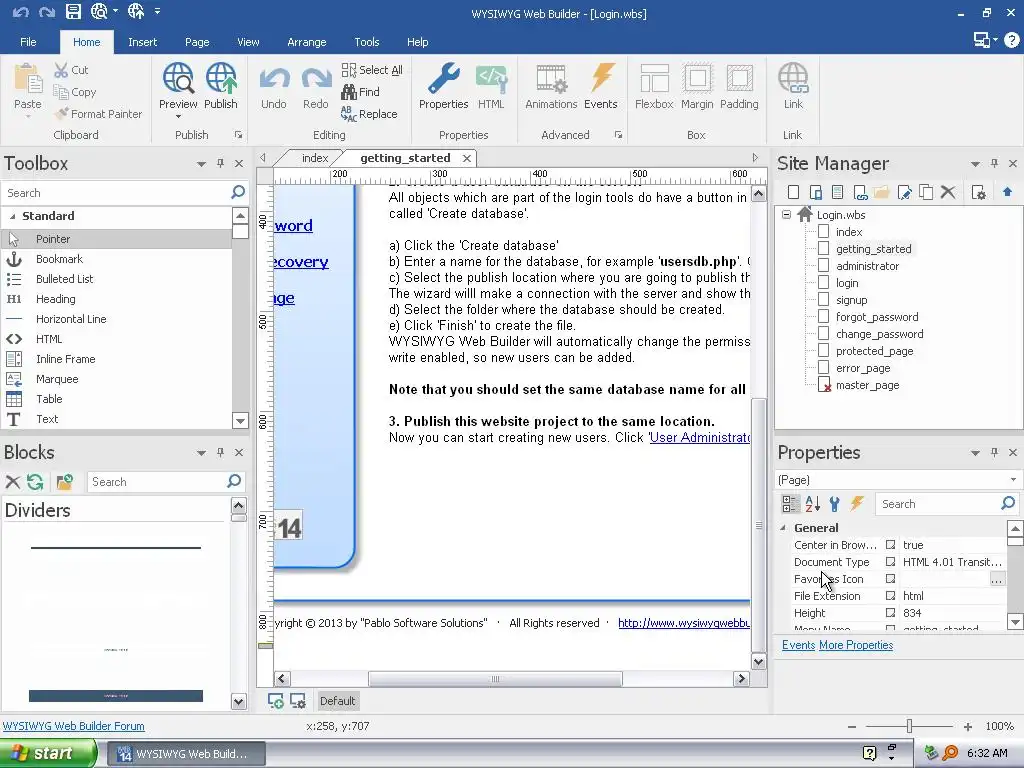This screenshot has height=768, width=1024.
Task: Click the Flexbox icon
Action: [x=654, y=78]
